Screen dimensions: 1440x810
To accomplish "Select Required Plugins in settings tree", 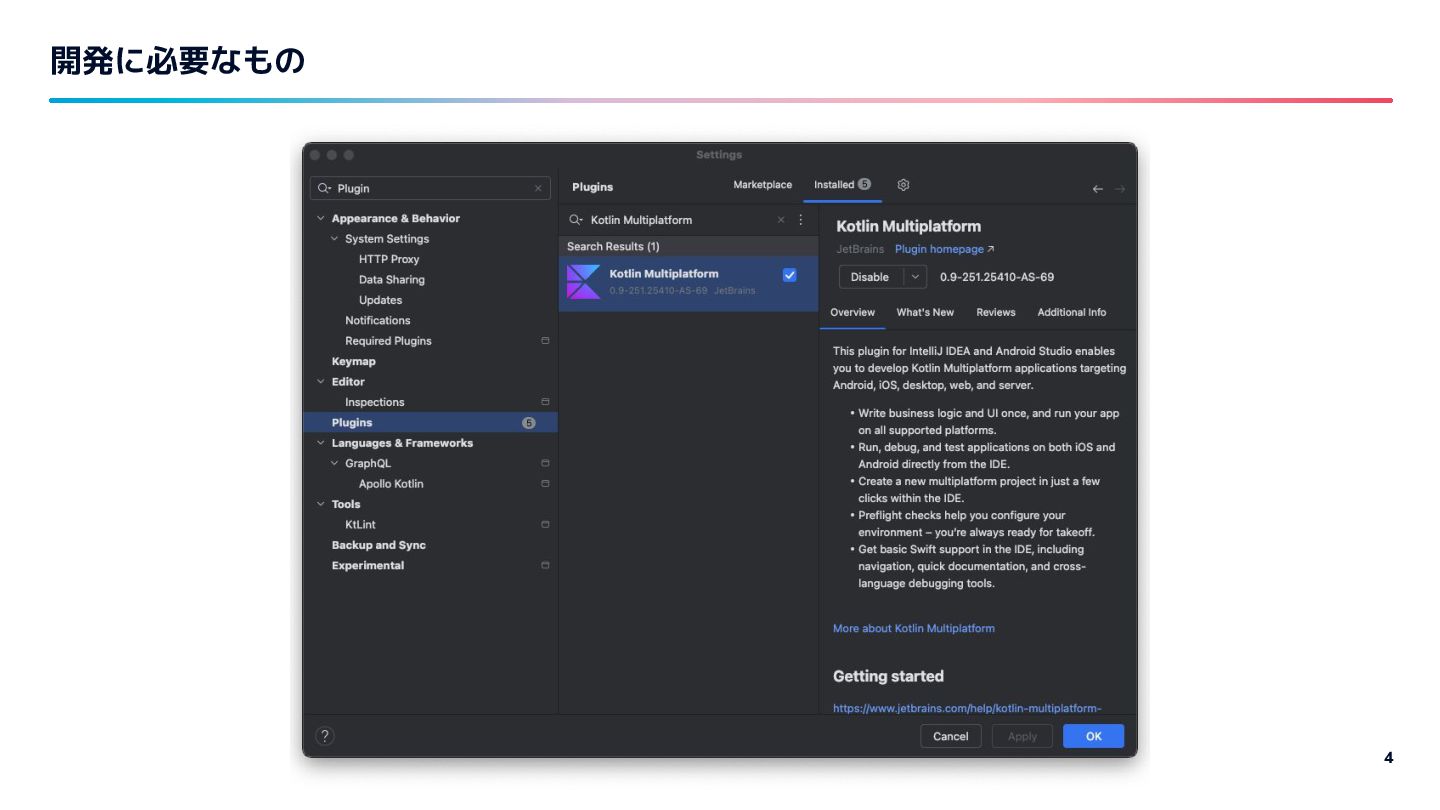I will coord(388,341).
